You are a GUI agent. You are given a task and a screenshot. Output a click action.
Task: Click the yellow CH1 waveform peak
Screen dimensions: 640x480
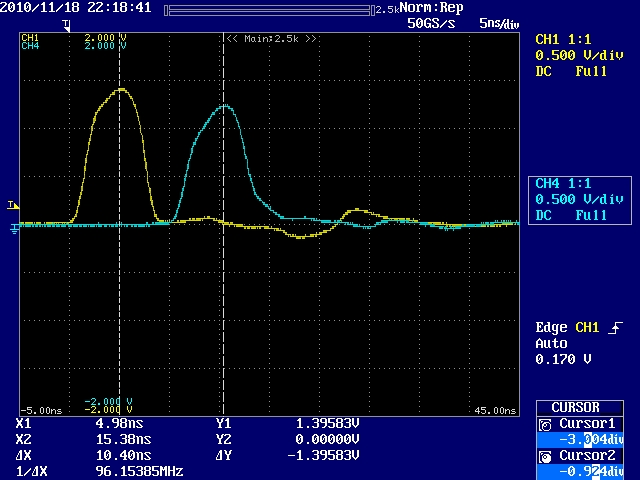pyautogui.click(x=122, y=90)
